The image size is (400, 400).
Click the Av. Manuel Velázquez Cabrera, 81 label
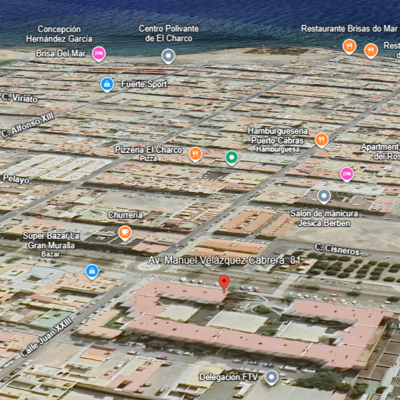tap(224, 260)
